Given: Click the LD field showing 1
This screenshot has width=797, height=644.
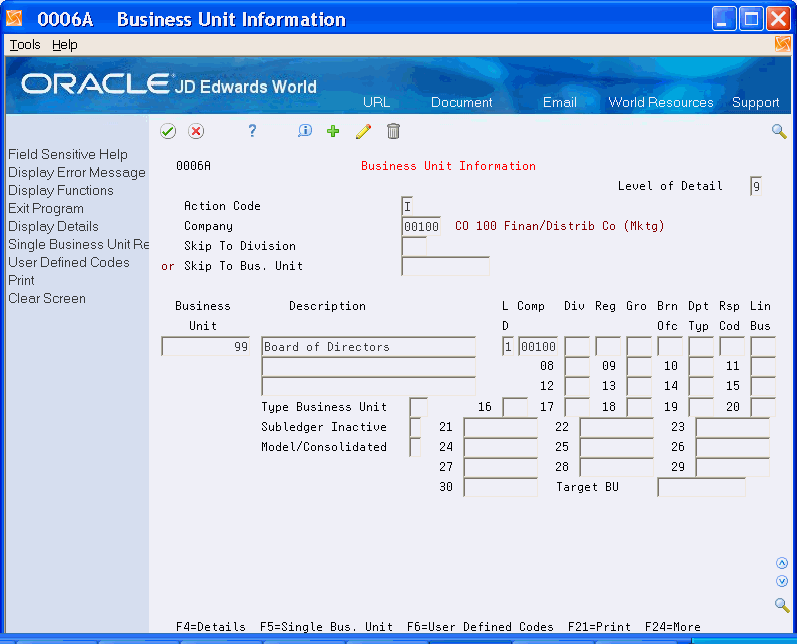Looking at the screenshot, I should point(507,347).
